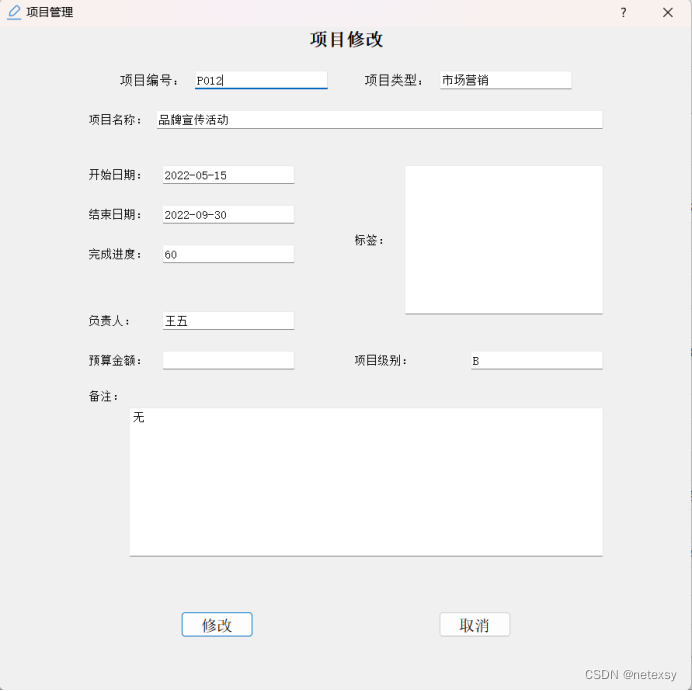Viewport: 692px width, 691px height.
Task: Click the 修改 button to save
Action: tap(217, 624)
